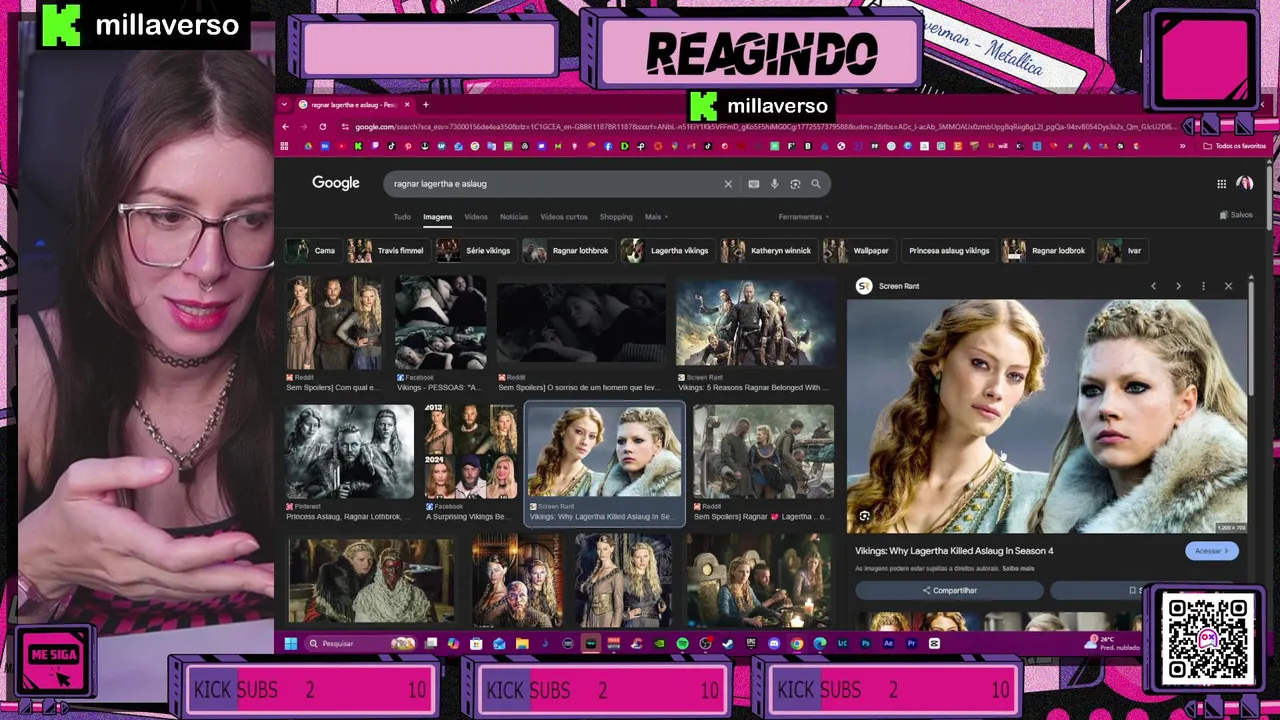Screen dimensions: 1280x720
Task: Launch After Effects from the taskbar
Action: coord(889,643)
